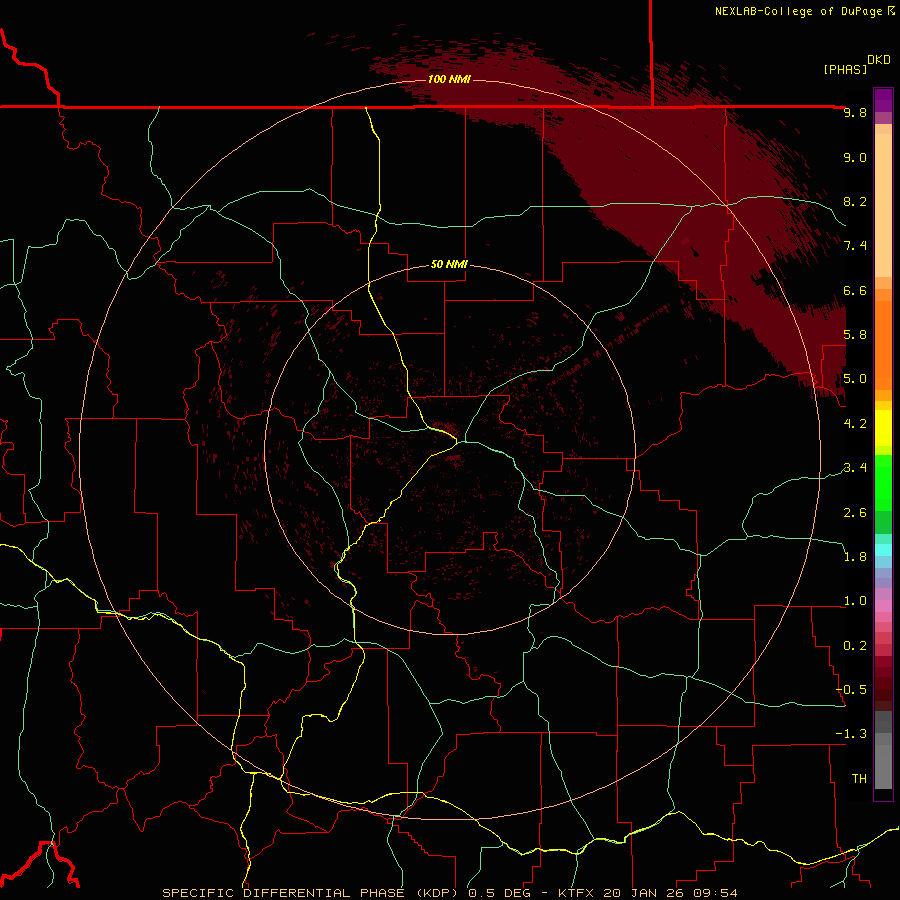Image resolution: width=900 pixels, height=900 pixels.
Task: Click the 7.4 legend value
Action: 855,246
